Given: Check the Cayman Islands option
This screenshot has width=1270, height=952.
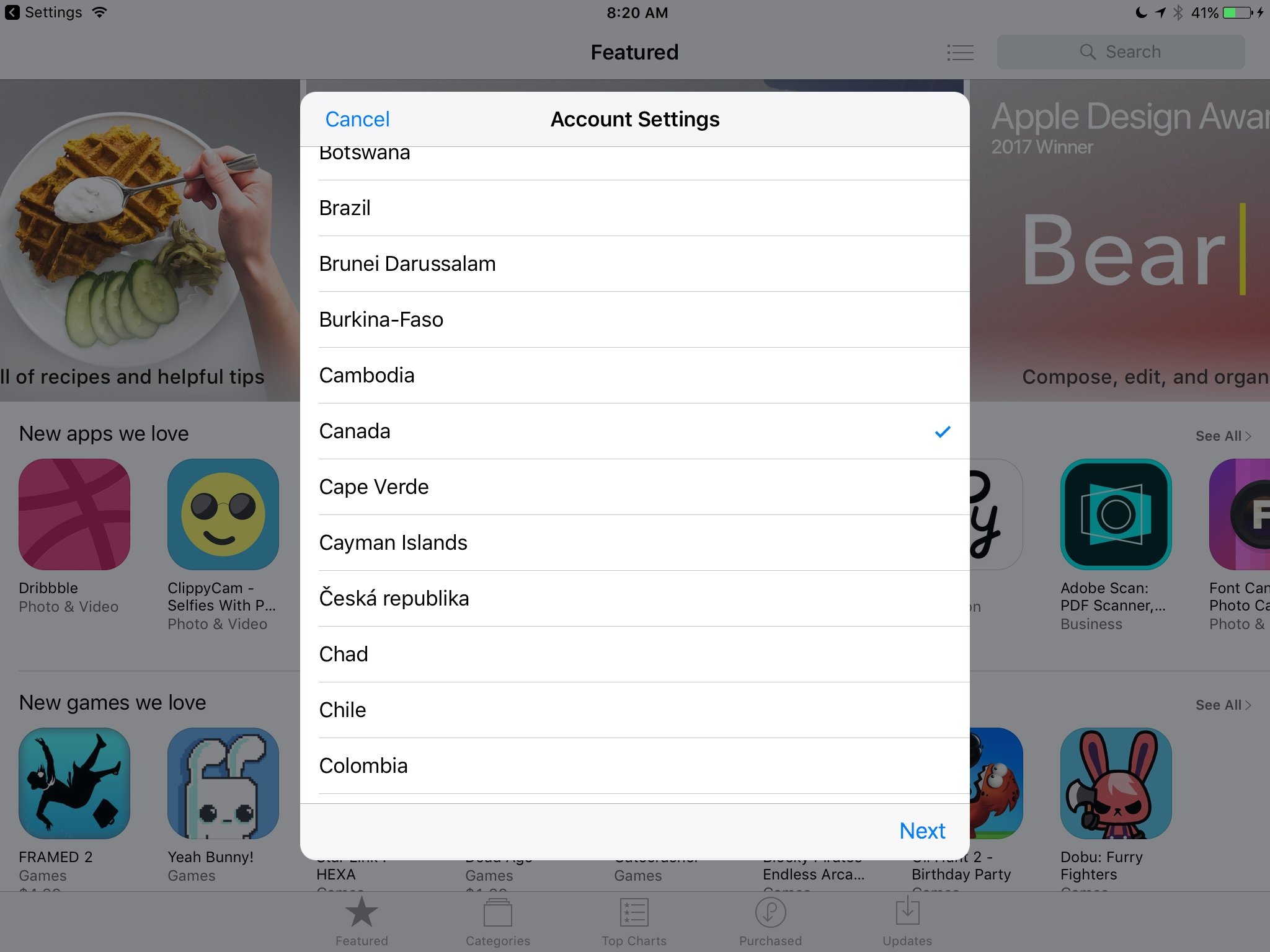Looking at the screenshot, I should click(636, 542).
